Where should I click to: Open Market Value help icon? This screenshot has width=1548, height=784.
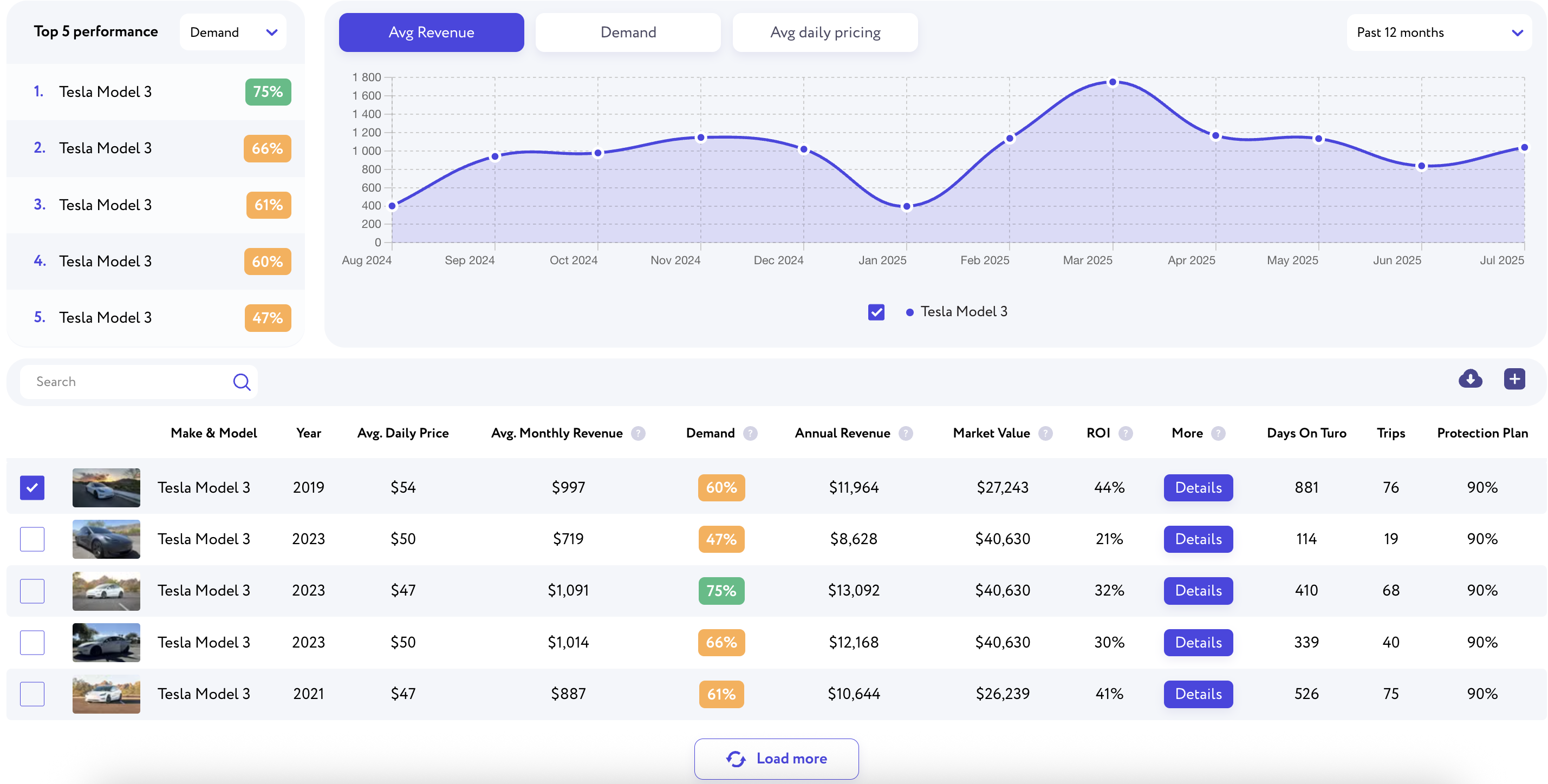[x=1045, y=433]
